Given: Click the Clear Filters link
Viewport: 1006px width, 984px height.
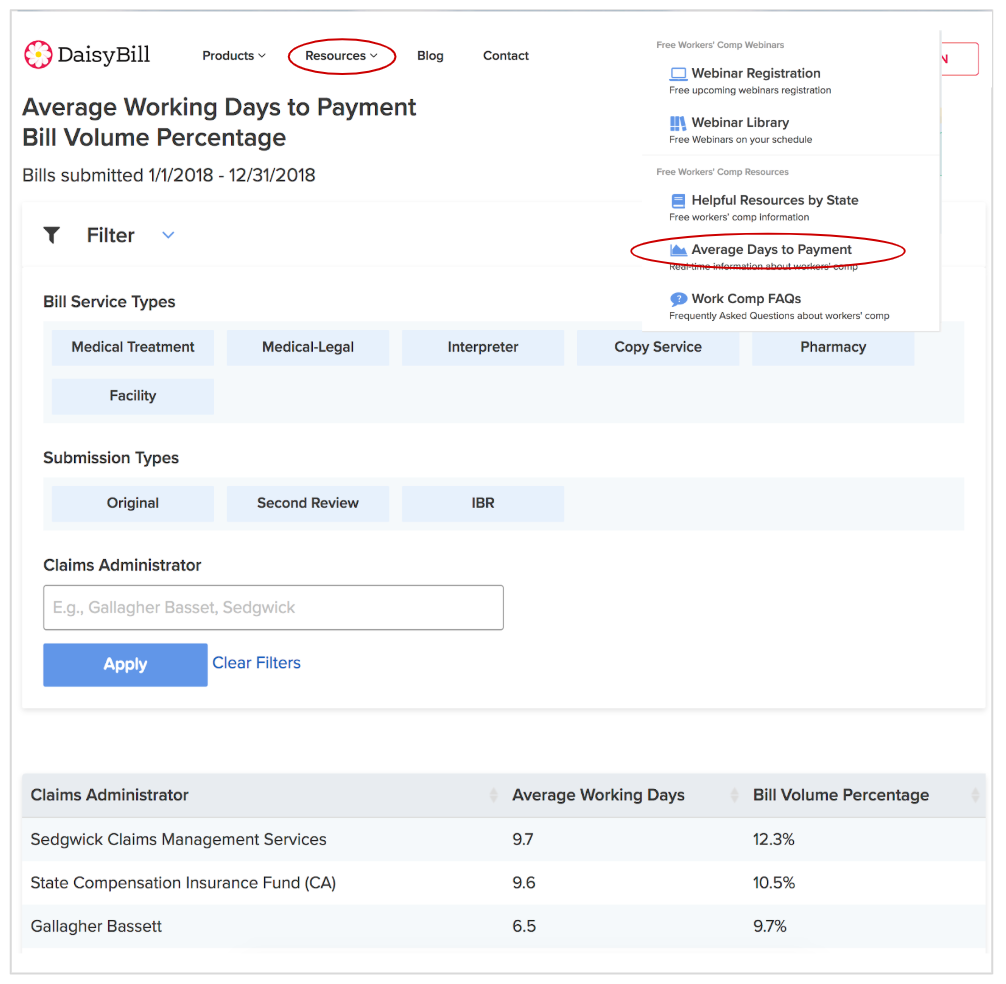Looking at the screenshot, I should pyautogui.click(x=256, y=663).
